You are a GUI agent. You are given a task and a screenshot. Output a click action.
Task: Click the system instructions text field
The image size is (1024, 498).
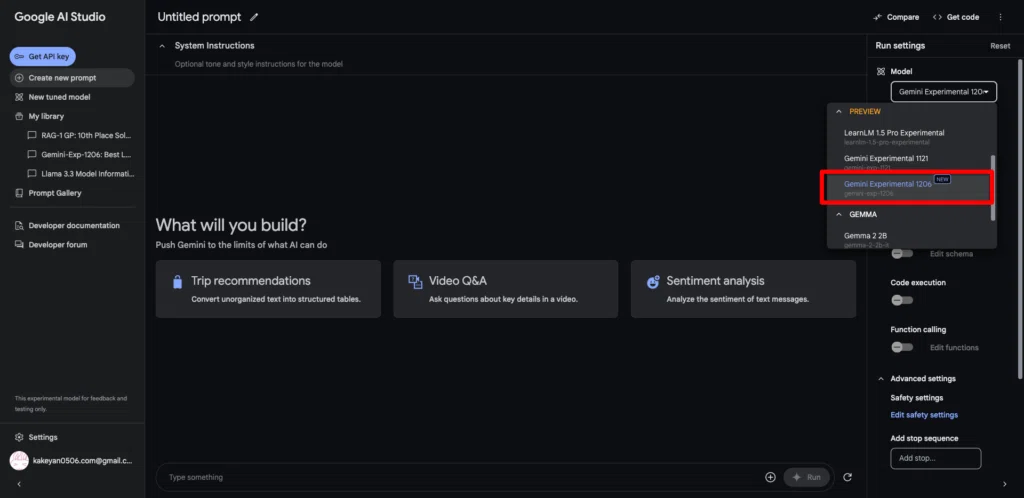(x=259, y=64)
